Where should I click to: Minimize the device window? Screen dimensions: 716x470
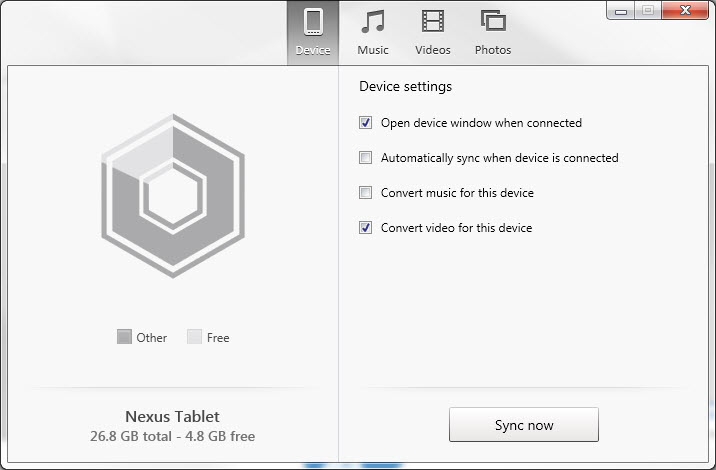pos(621,9)
